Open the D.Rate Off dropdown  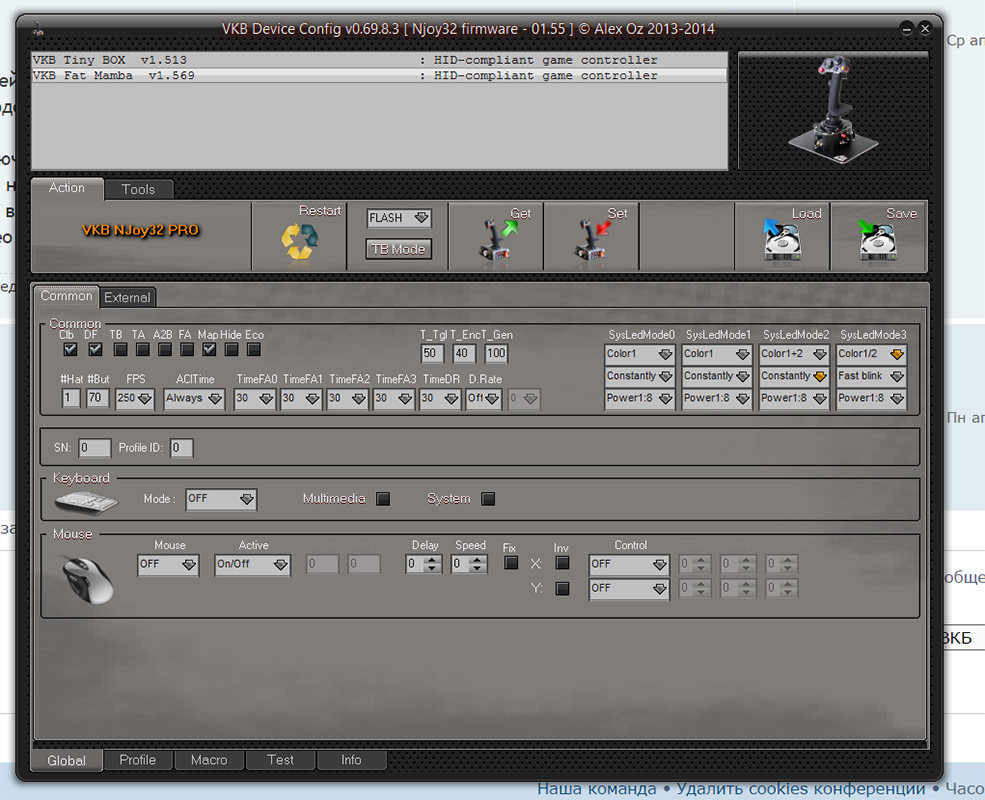point(483,398)
